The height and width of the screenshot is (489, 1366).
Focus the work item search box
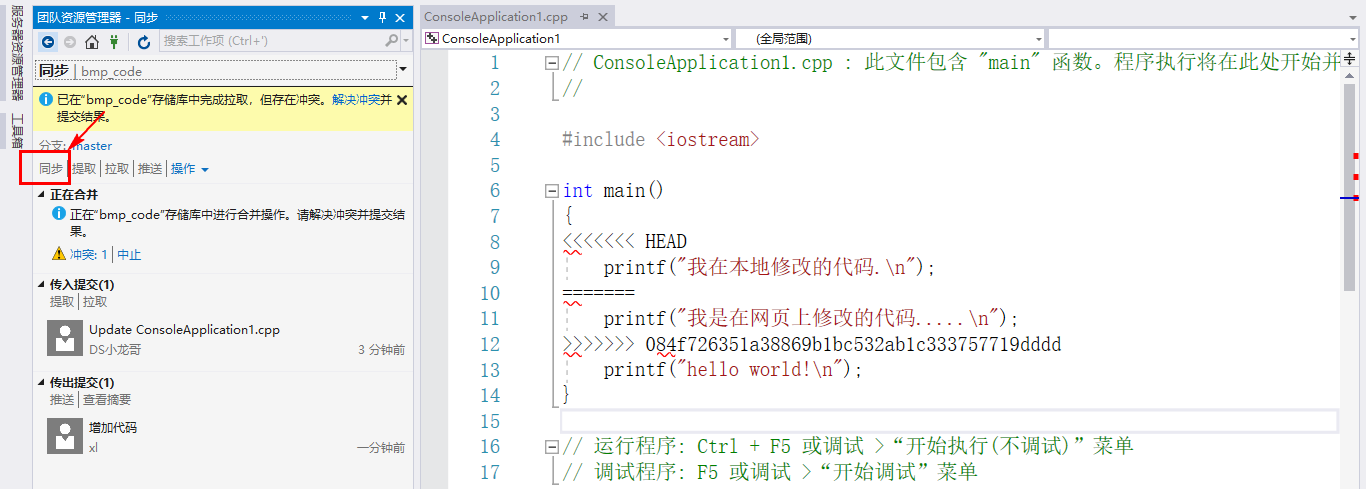point(270,41)
